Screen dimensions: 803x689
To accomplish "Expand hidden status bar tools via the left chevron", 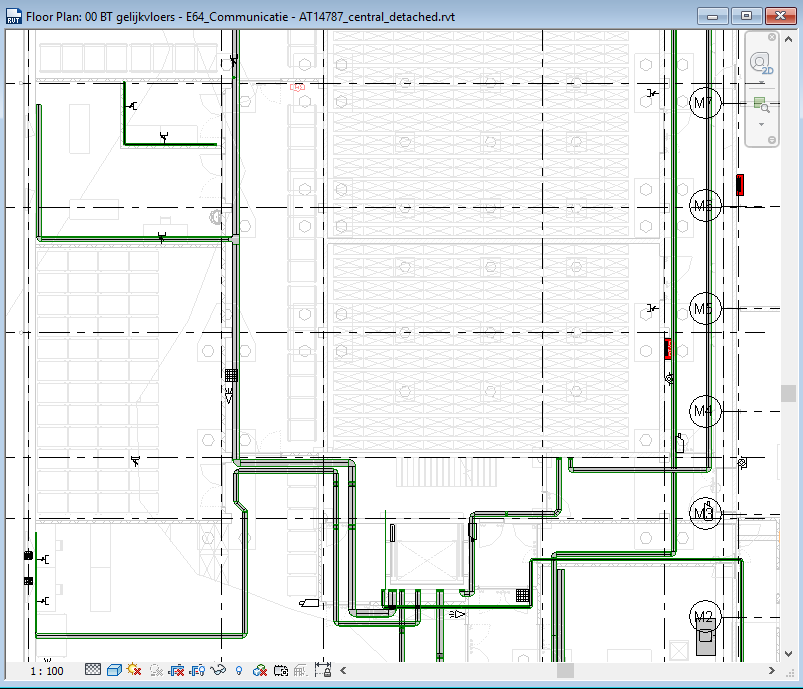I will (x=341, y=670).
